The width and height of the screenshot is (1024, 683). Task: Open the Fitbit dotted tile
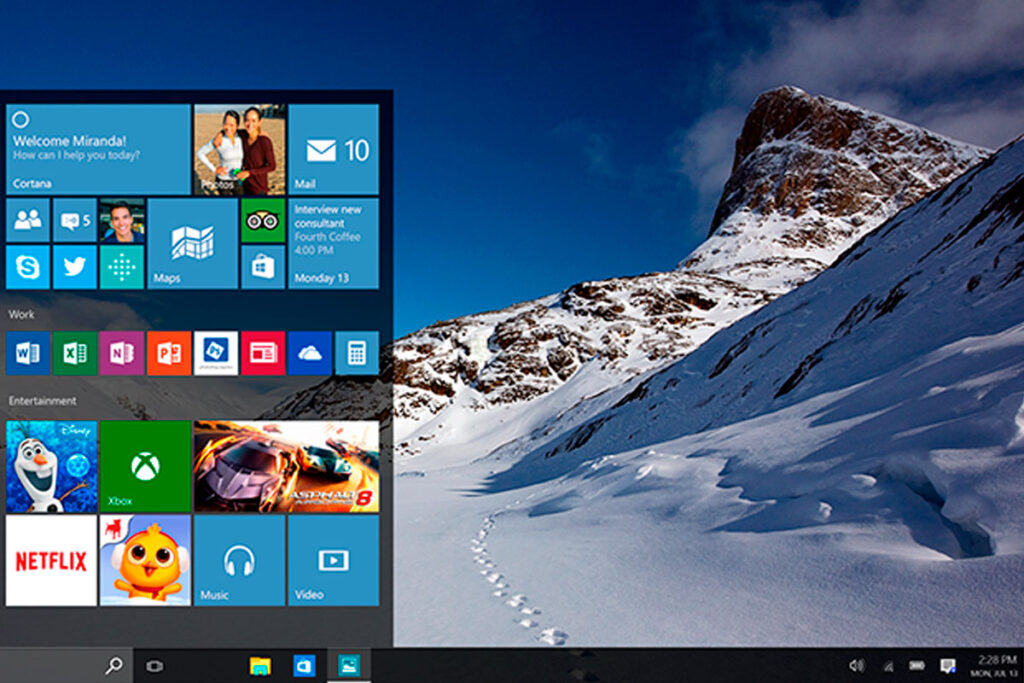122,267
